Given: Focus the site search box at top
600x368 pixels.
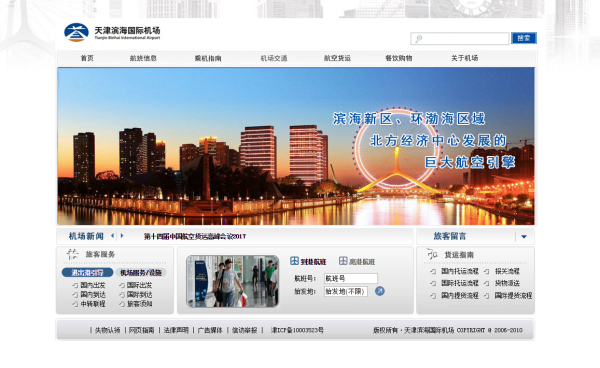Looking at the screenshot, I should 460,38.
